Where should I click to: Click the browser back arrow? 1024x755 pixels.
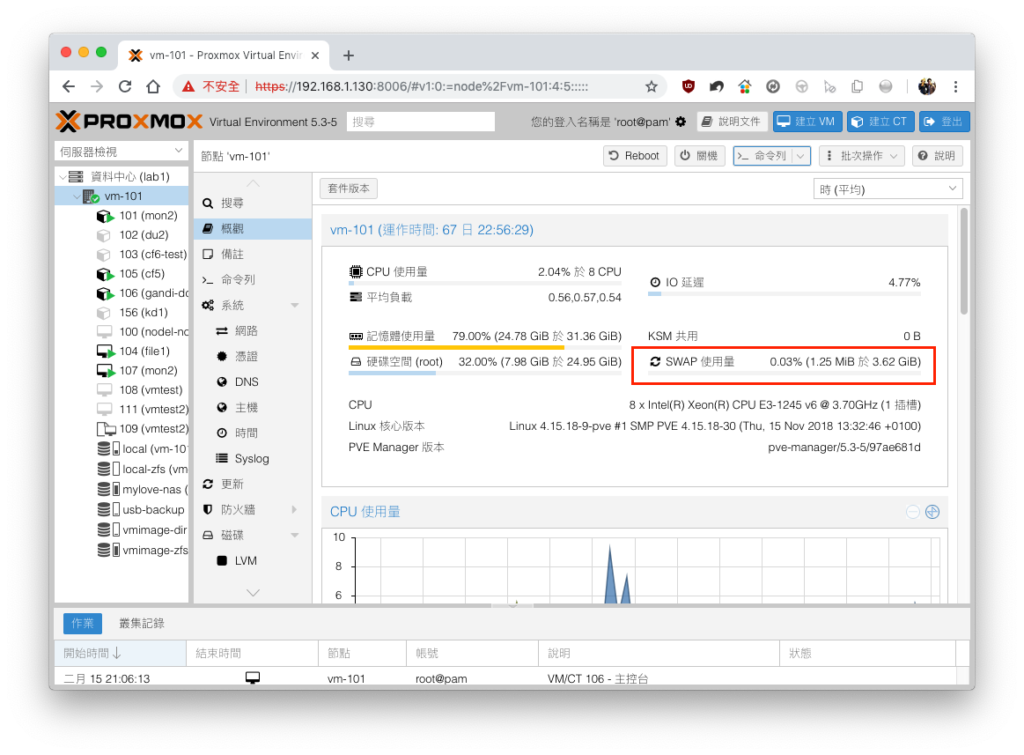coord(69,86)
